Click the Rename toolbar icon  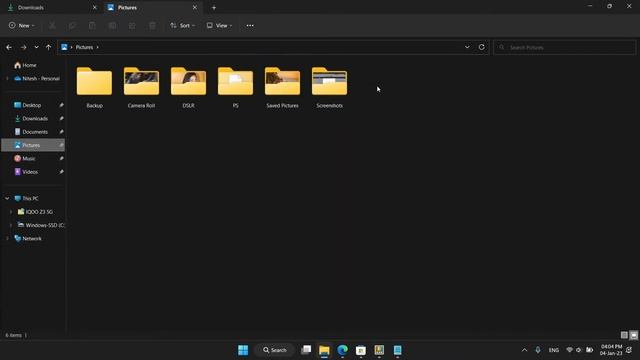click(112, 25)
